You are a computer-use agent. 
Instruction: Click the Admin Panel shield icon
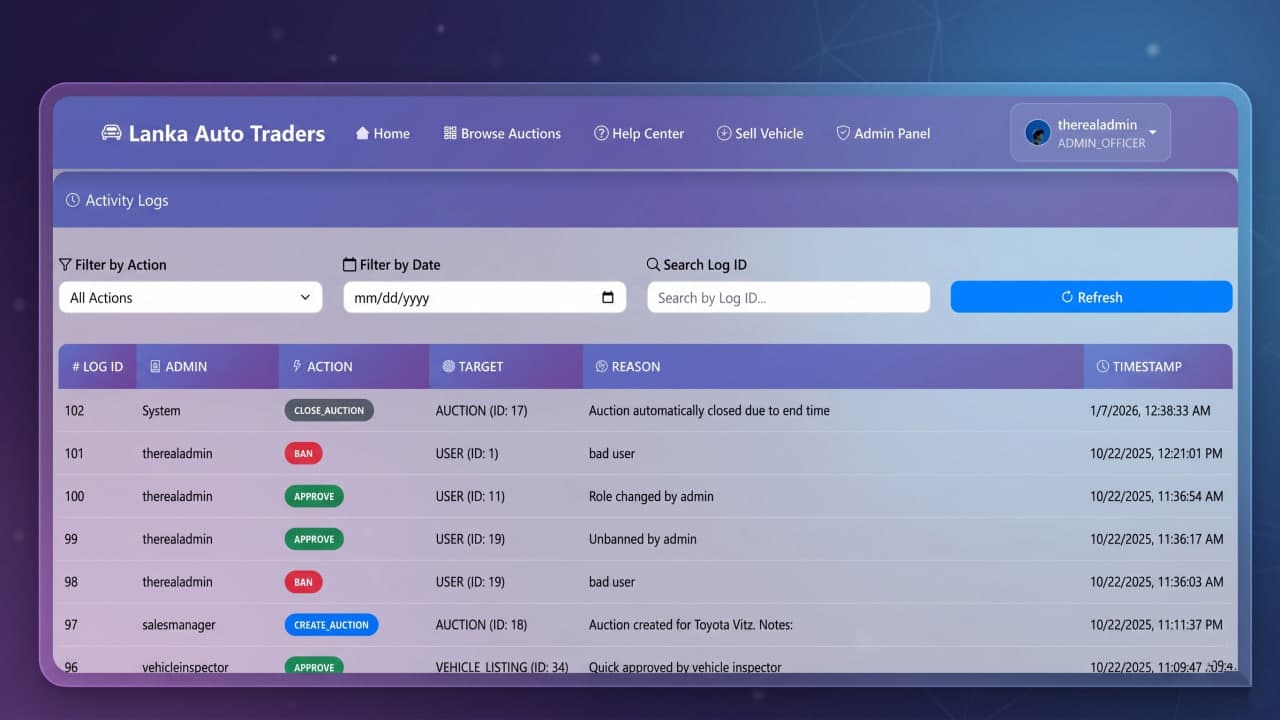click(x=843, y=133)
